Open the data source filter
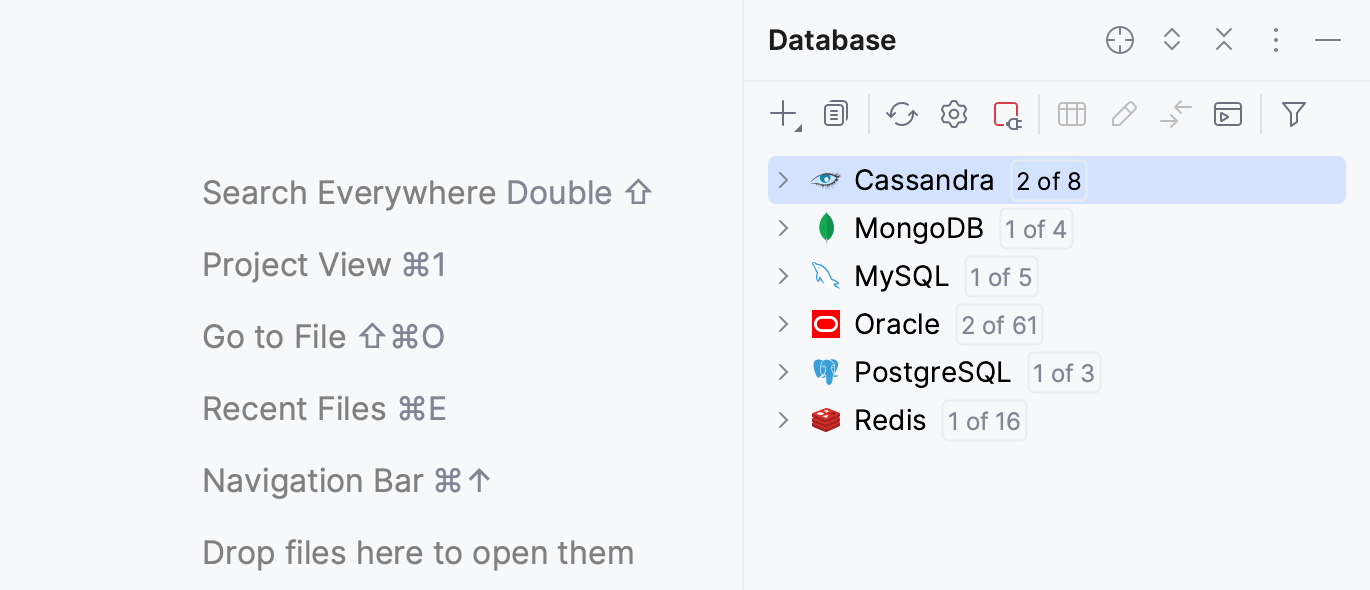The image size is (1370, 590). (x=1293, y=114)
